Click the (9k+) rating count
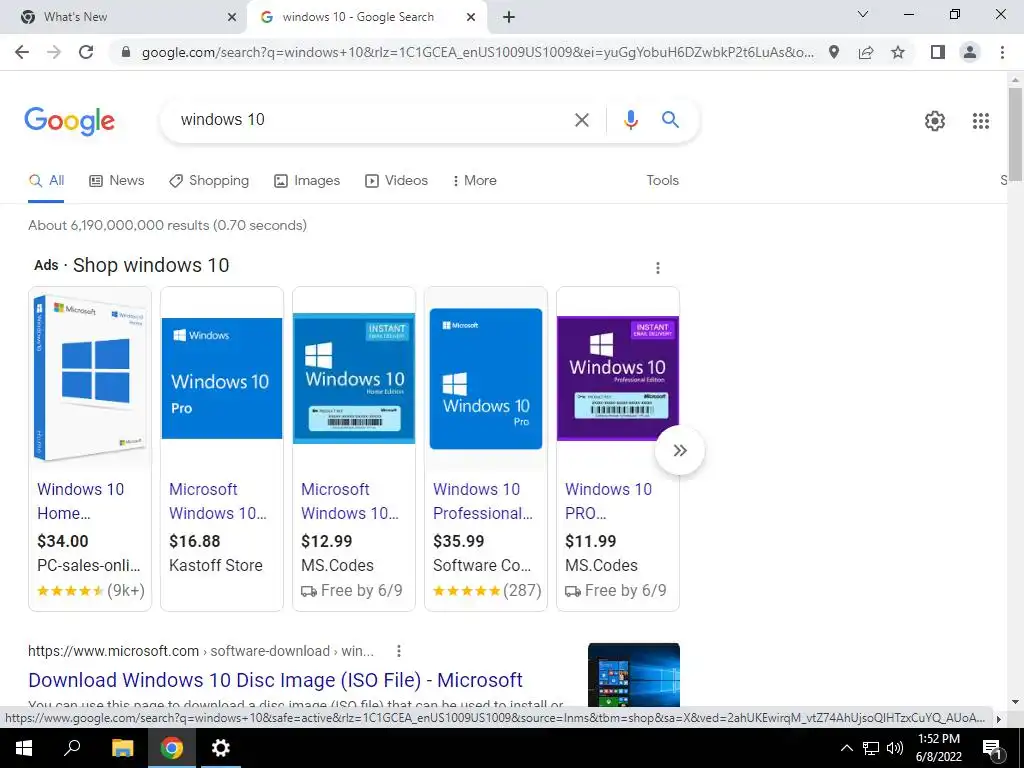 click(126, 590)
